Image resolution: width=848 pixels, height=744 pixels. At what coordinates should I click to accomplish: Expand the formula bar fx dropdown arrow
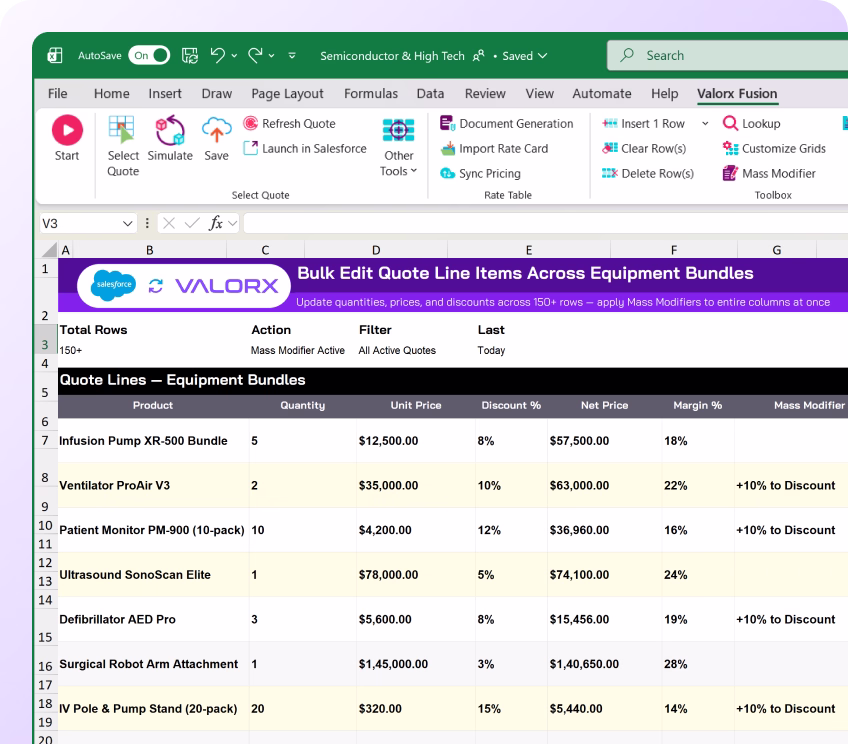coord(233,223)
